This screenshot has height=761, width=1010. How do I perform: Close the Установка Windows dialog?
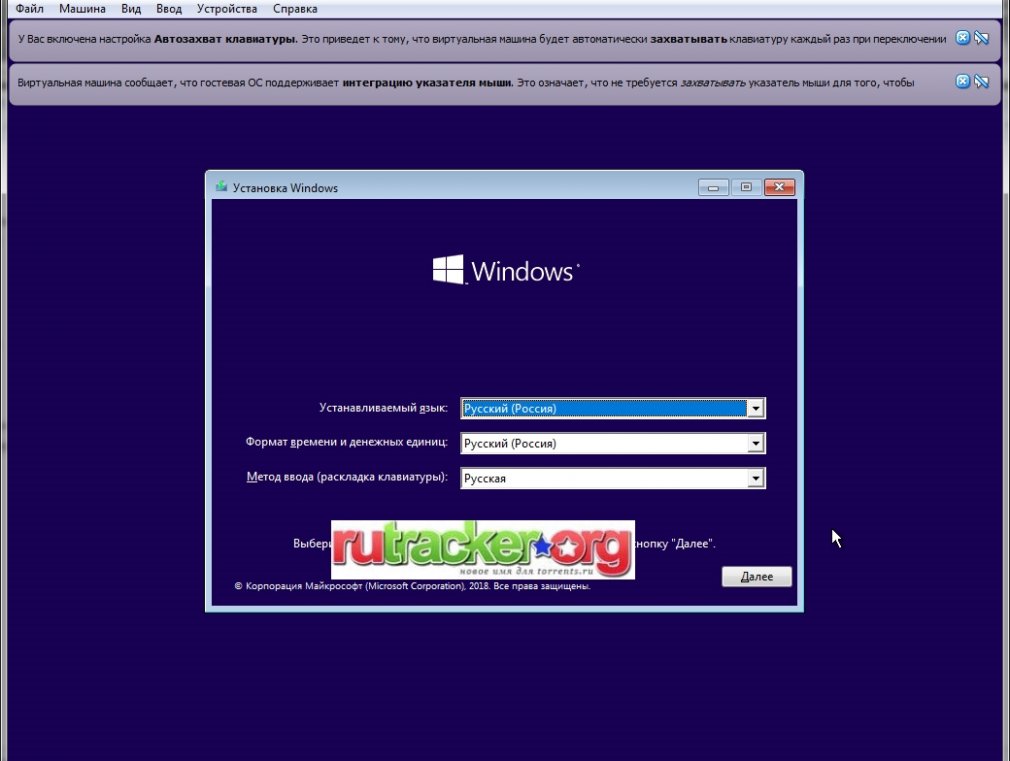[779, 188]
